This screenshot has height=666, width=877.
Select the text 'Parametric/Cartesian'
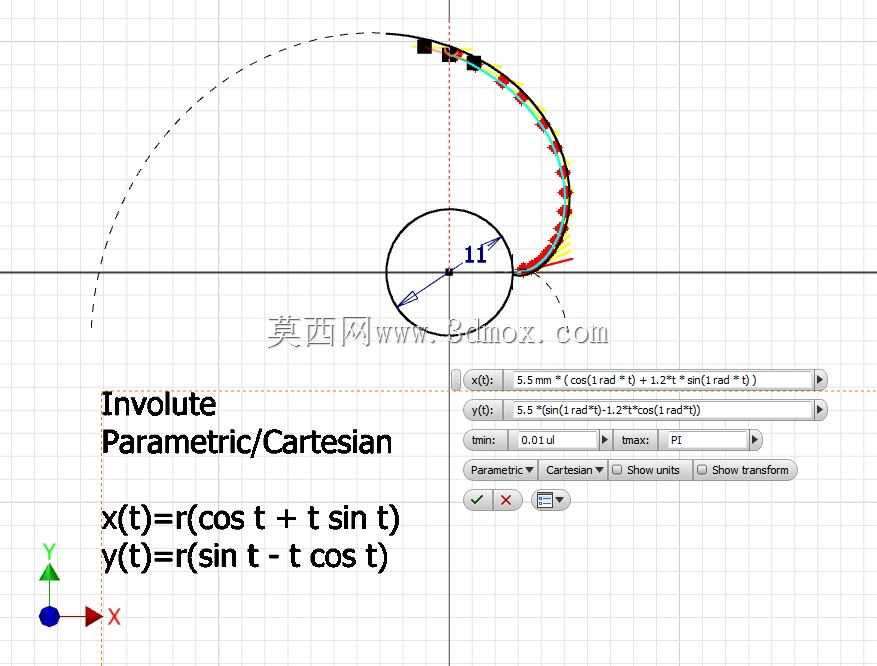[247, 443]
